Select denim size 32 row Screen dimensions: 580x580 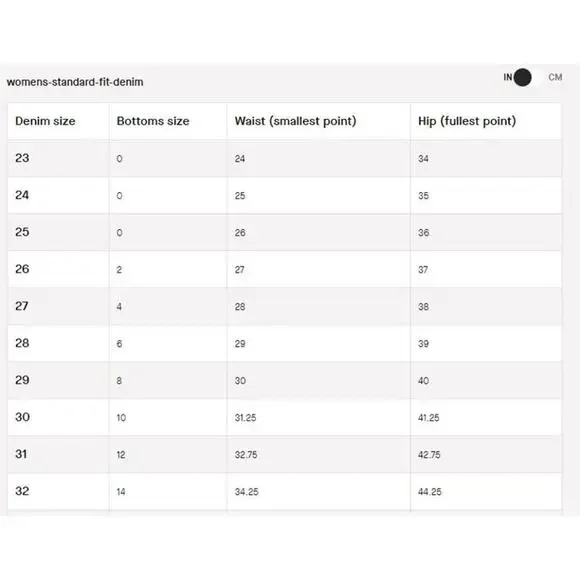coord(284,491)
